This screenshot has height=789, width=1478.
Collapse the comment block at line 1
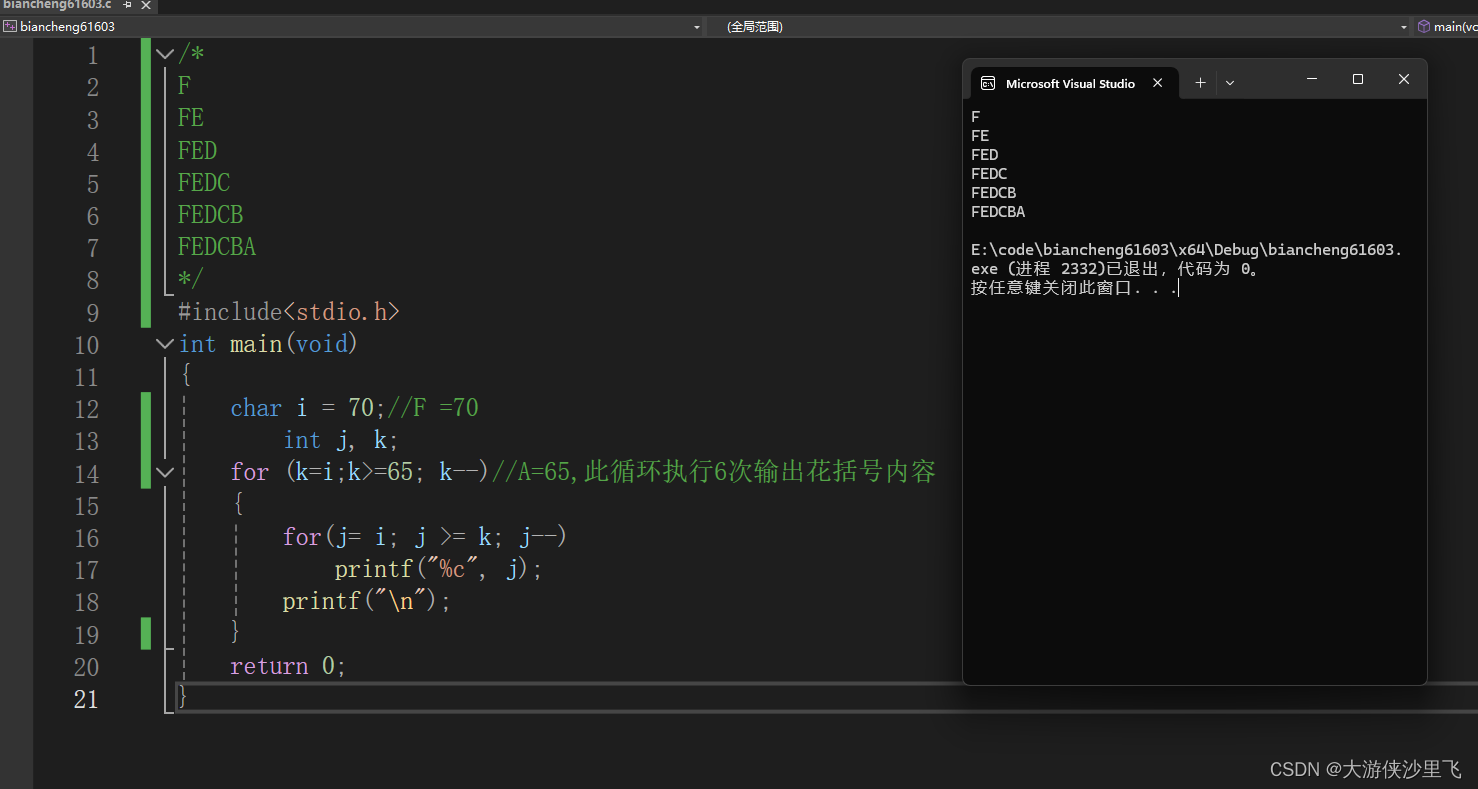[x=165, y=54]
